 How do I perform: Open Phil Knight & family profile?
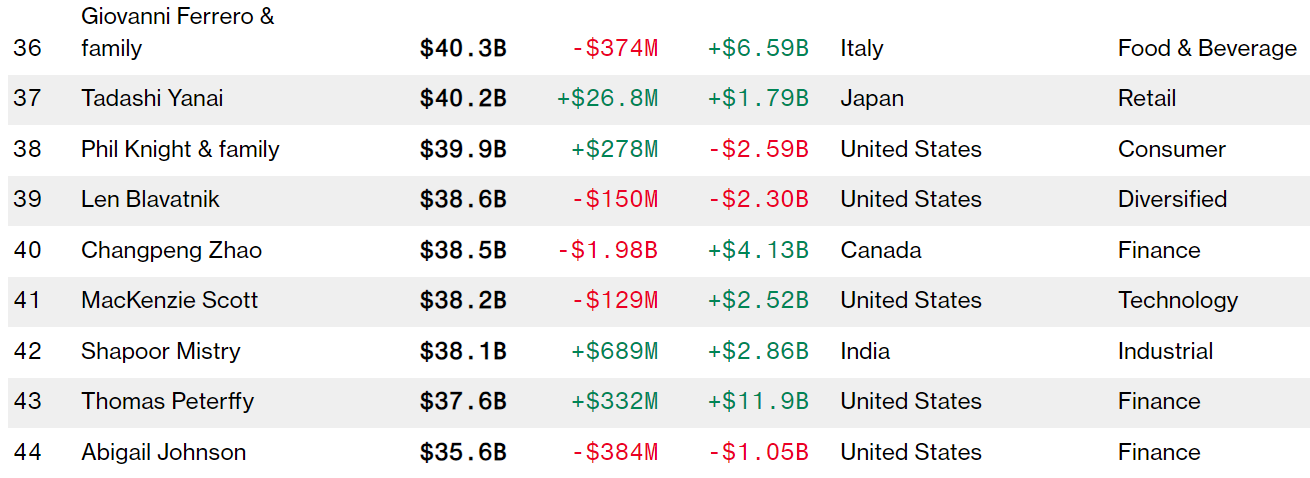[180, 149]
